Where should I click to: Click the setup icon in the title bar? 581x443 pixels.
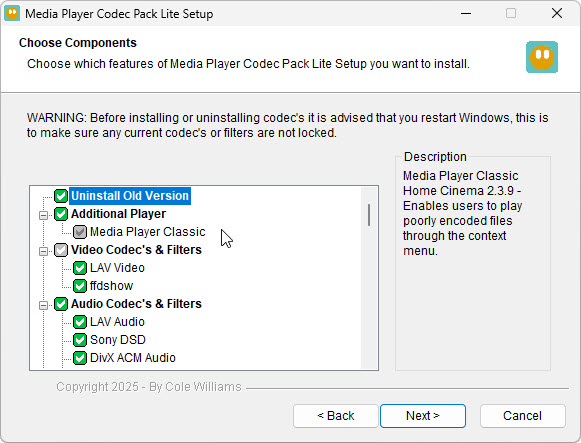point(12,14)
